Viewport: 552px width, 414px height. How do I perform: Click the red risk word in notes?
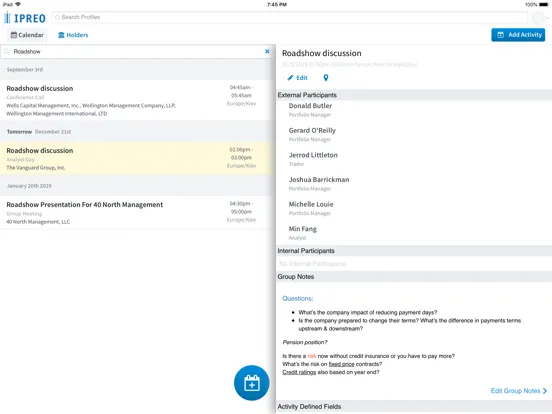[x=312, y=356]
